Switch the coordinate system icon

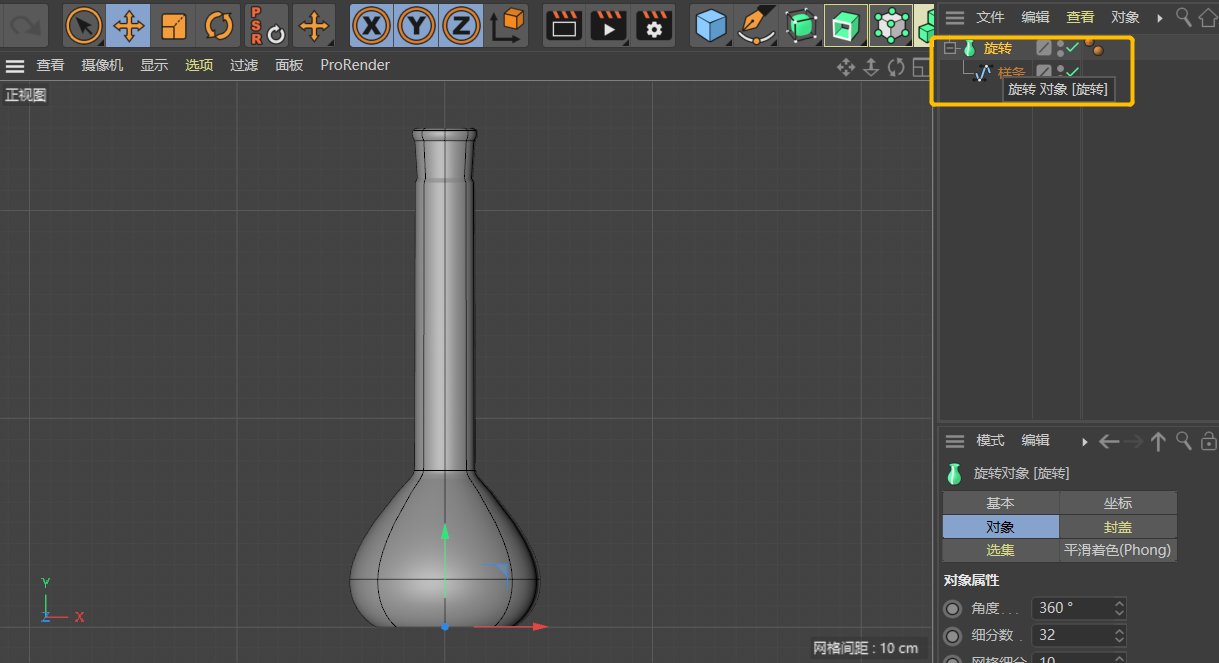point(508,25)
